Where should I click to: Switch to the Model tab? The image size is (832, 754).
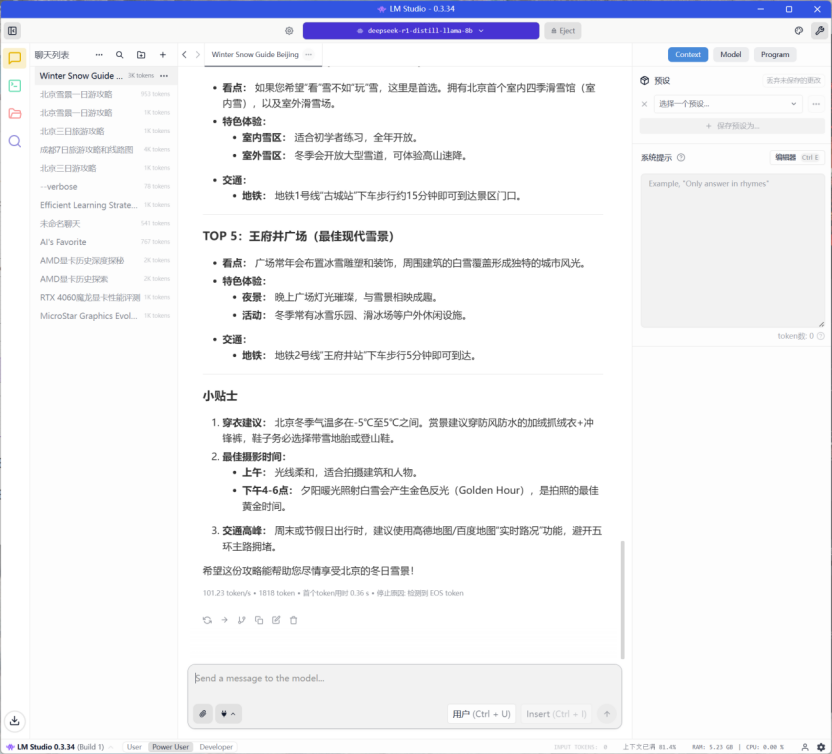click(x=731, y=55)
